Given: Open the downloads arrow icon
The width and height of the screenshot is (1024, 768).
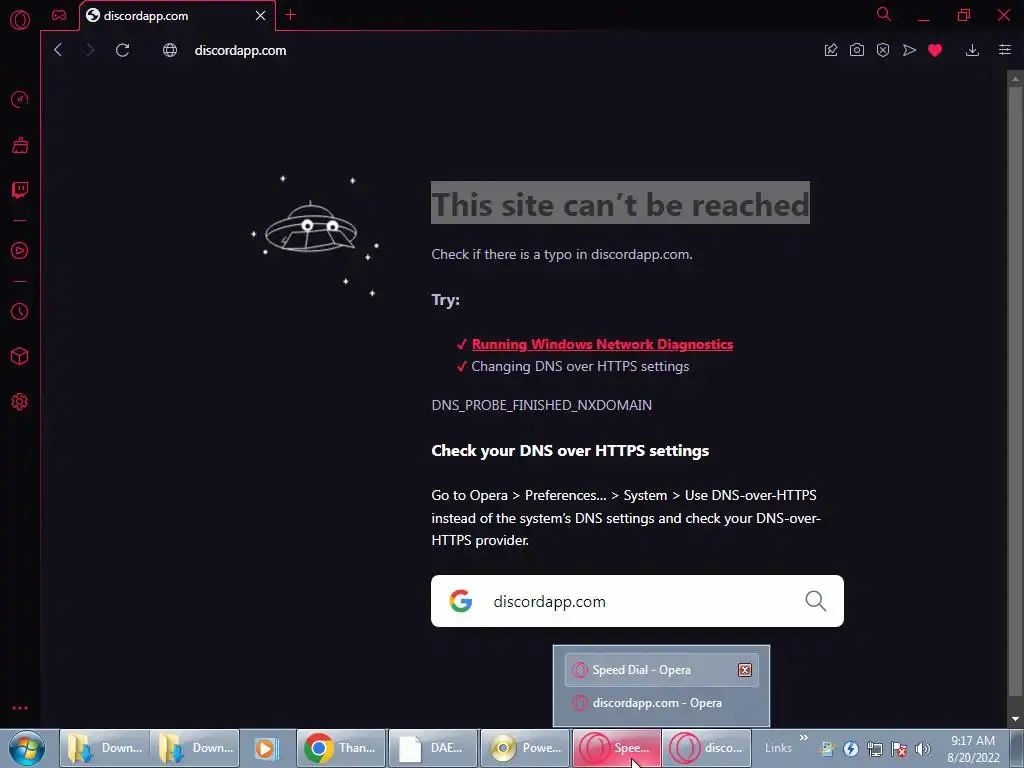Looking at the screenshot, I should pos(972,50).
